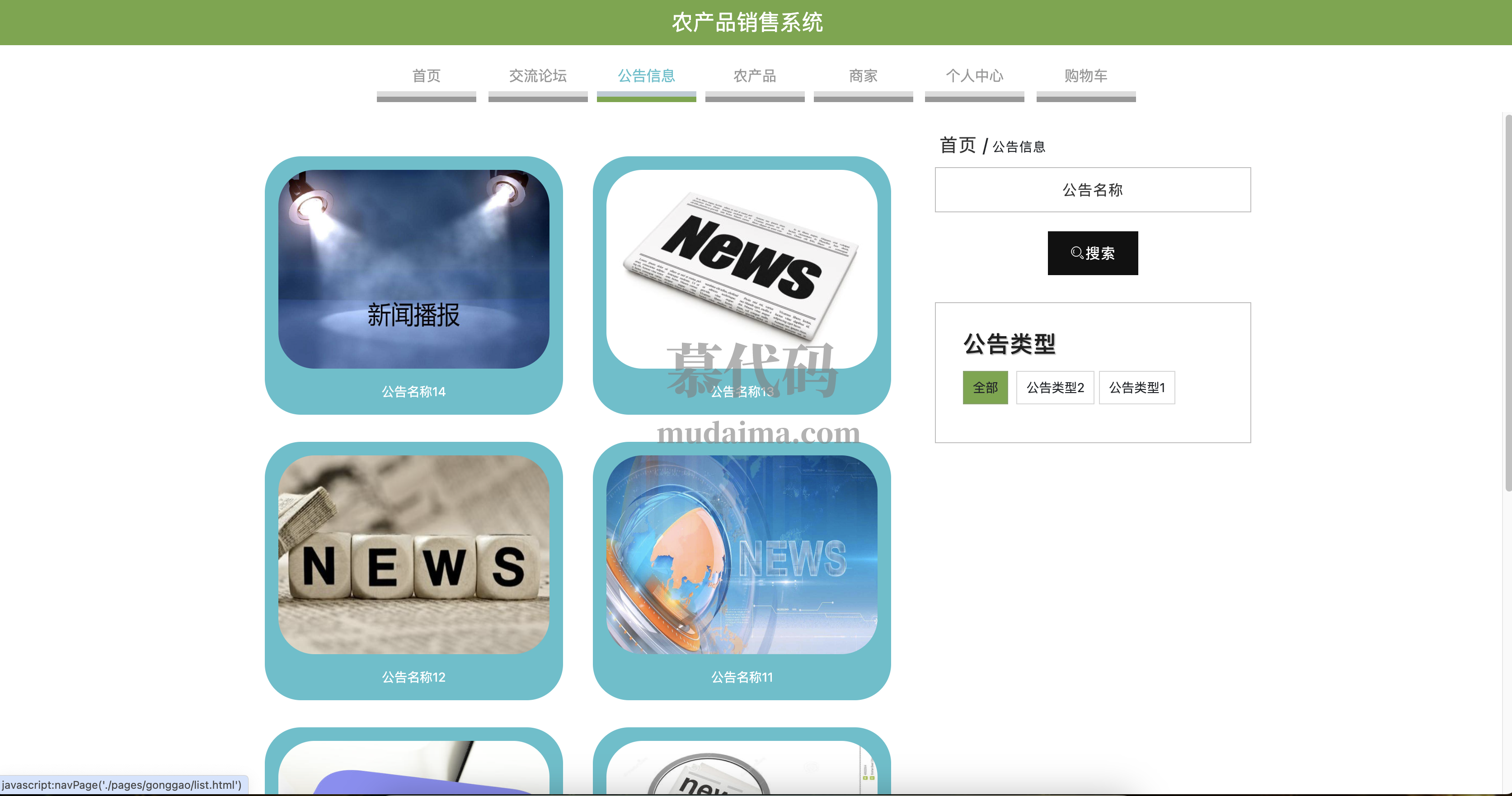Go to the 农产品 tab

point(754,76)
